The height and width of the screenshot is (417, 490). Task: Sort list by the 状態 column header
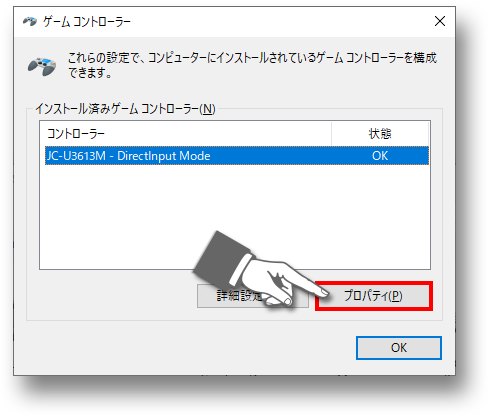(380, 134)
